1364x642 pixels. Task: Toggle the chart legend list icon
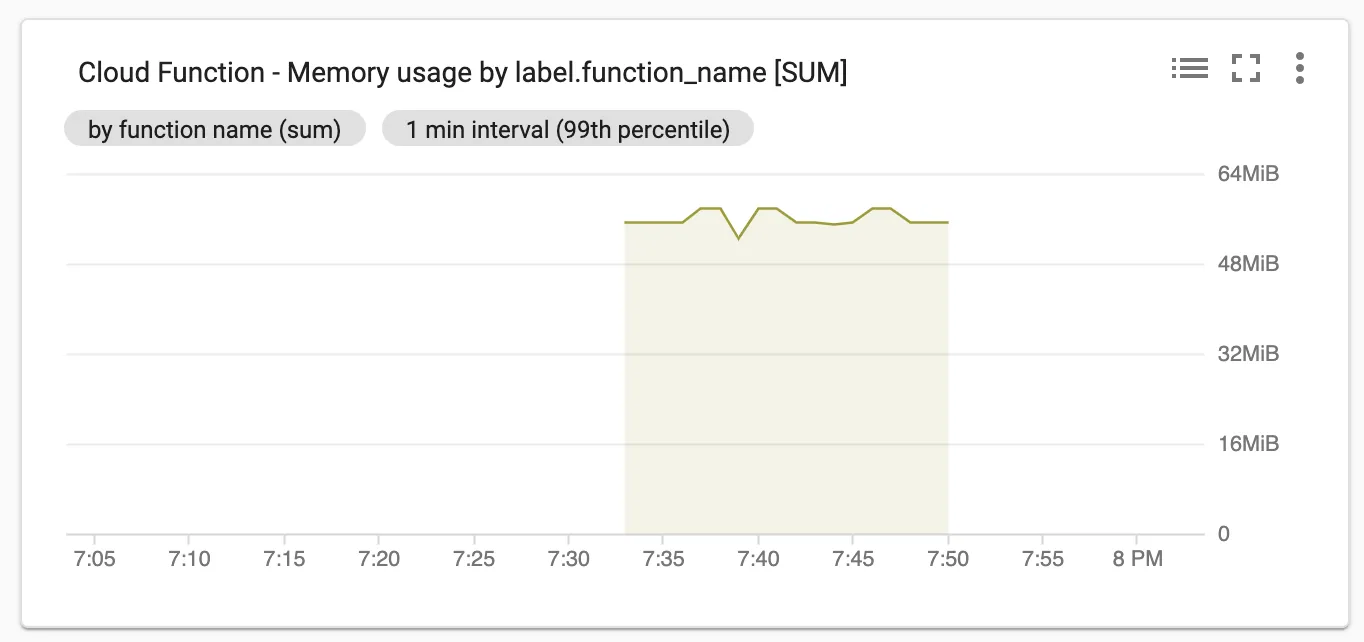(1190, 68)
